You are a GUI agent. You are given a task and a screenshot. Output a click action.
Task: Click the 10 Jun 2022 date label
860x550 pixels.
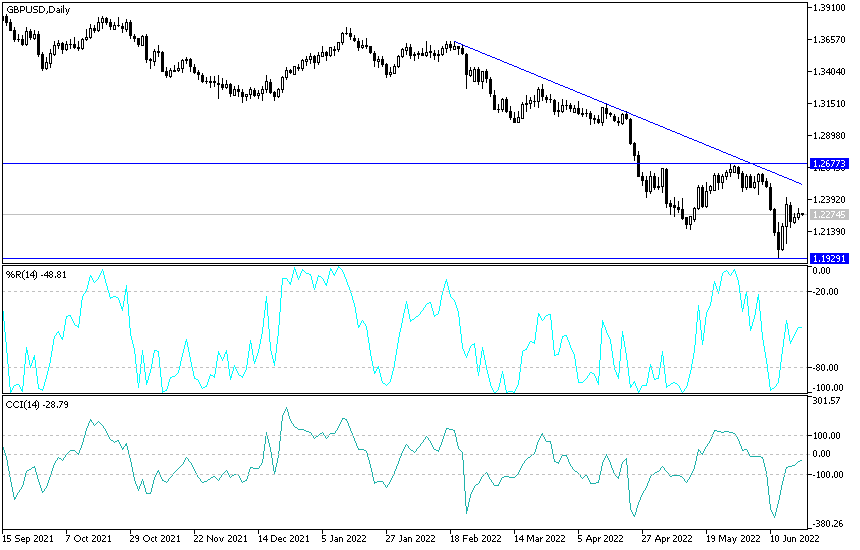pos(794,538)
